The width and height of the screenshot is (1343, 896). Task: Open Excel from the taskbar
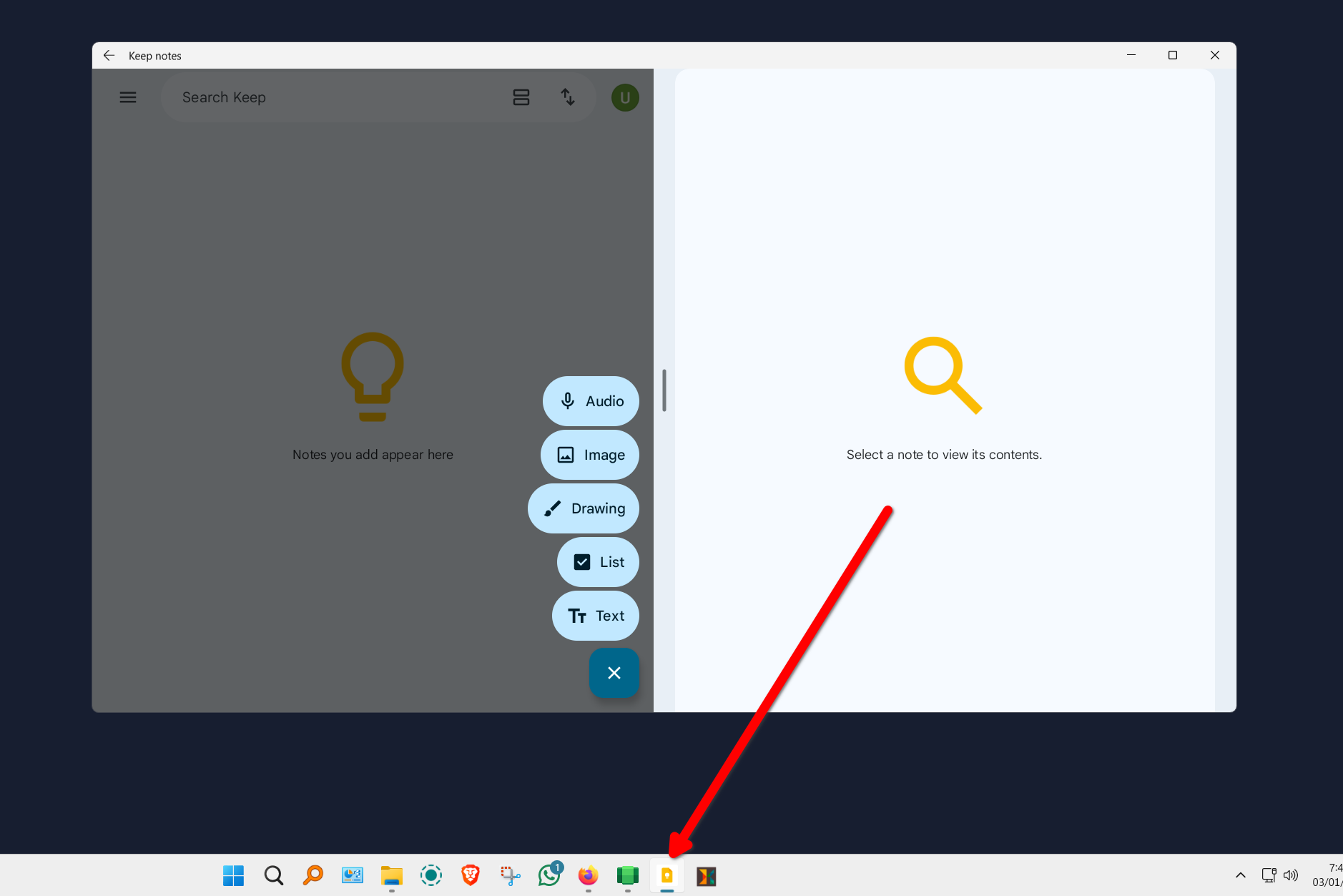[x=627, y=875]
